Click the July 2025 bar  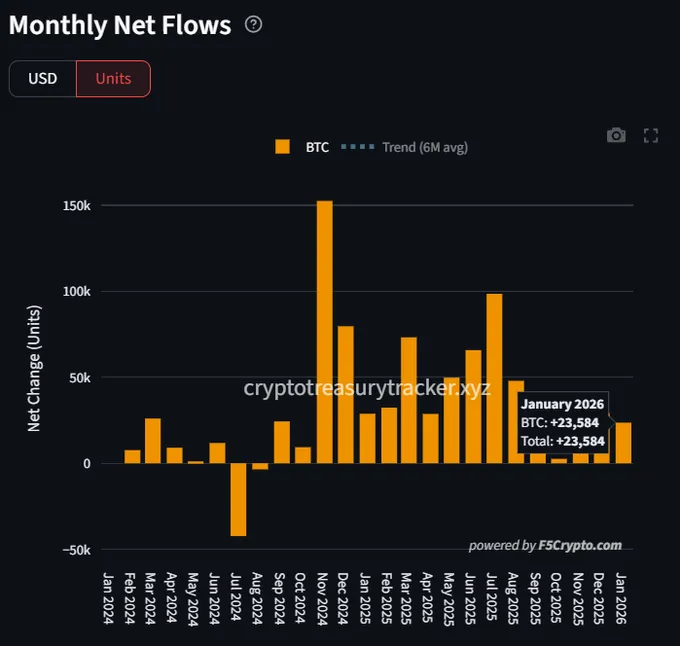(495, 378)
